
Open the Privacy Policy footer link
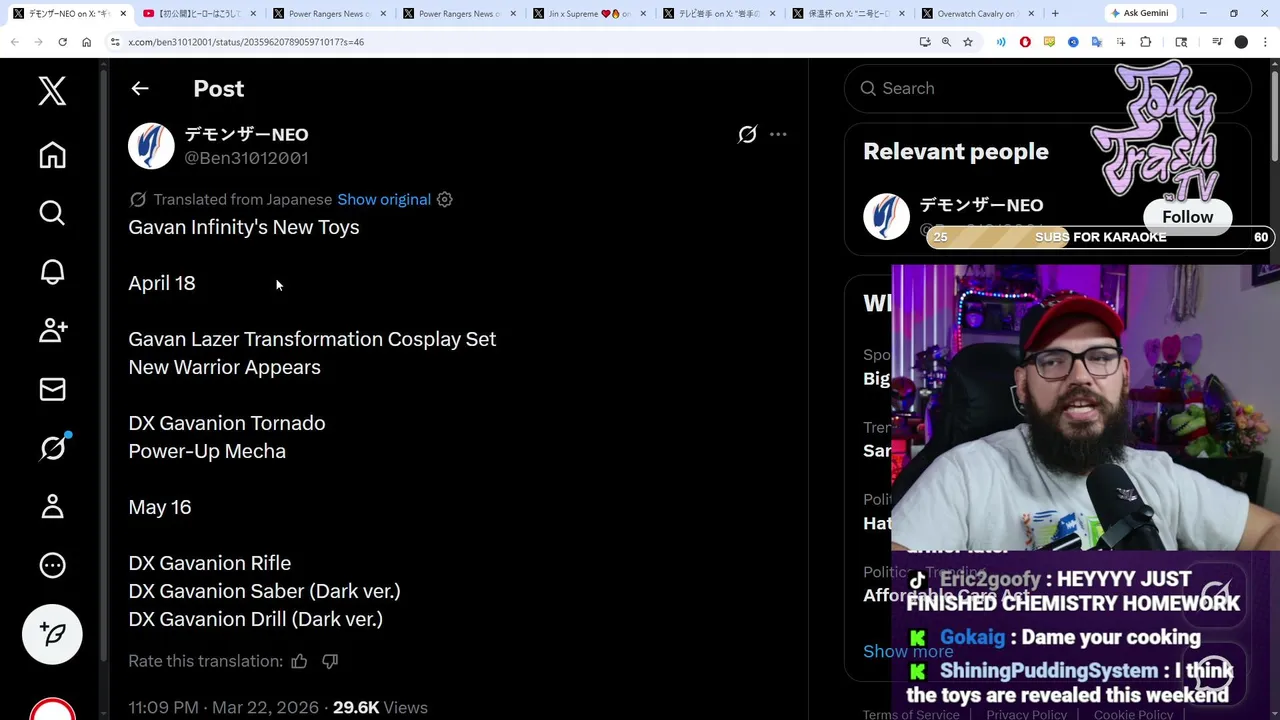(x=1026, y=714)
